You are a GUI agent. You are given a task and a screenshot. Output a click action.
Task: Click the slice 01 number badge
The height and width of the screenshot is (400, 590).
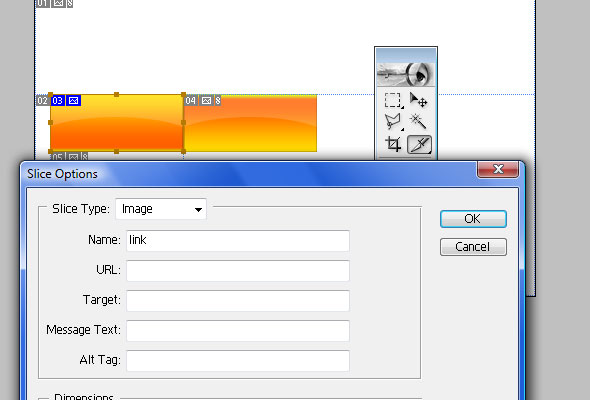click(43, 3)
